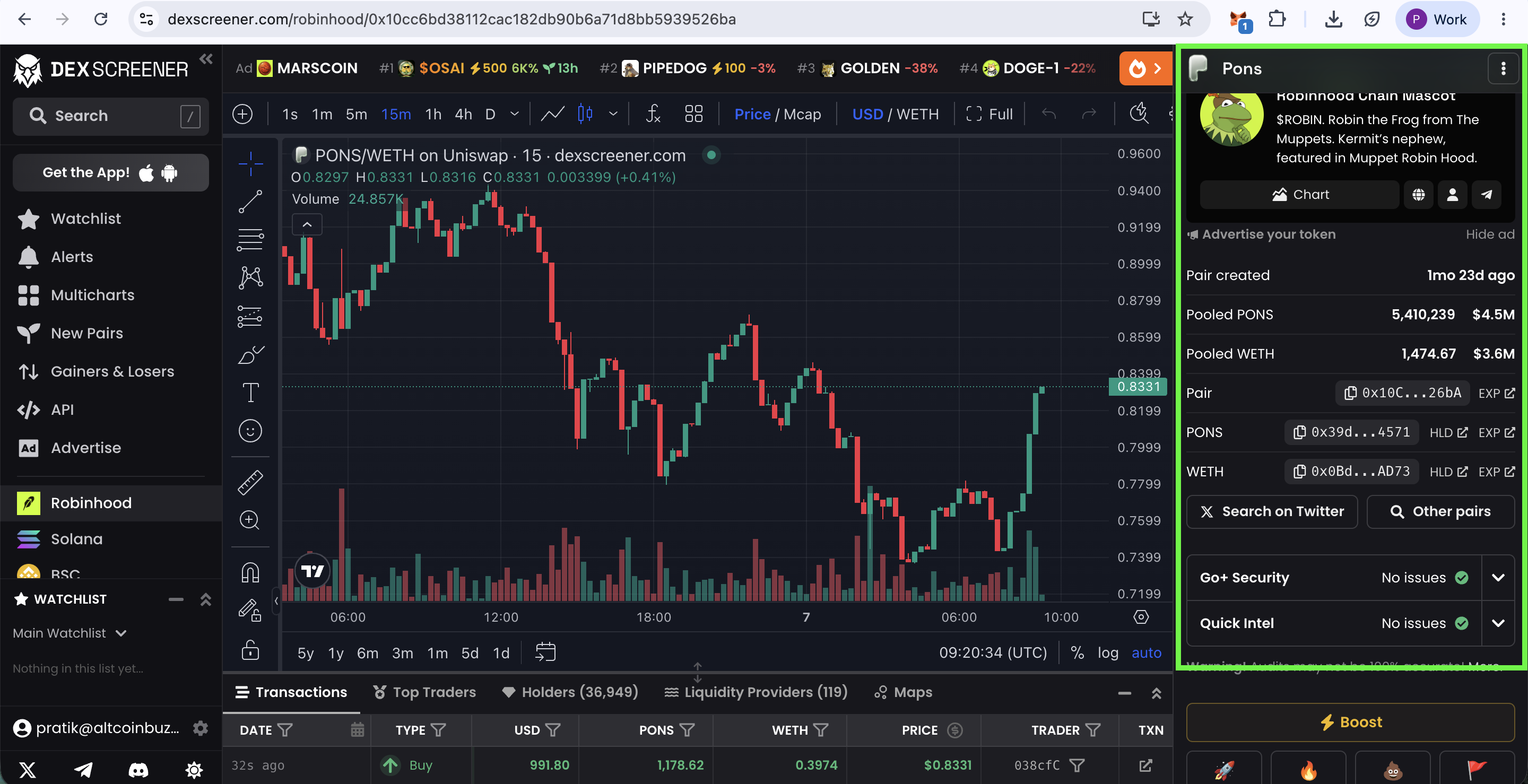Select the trend line drawing tool
This screenshot has width=1528, height=784.
[x=250, y=202]
